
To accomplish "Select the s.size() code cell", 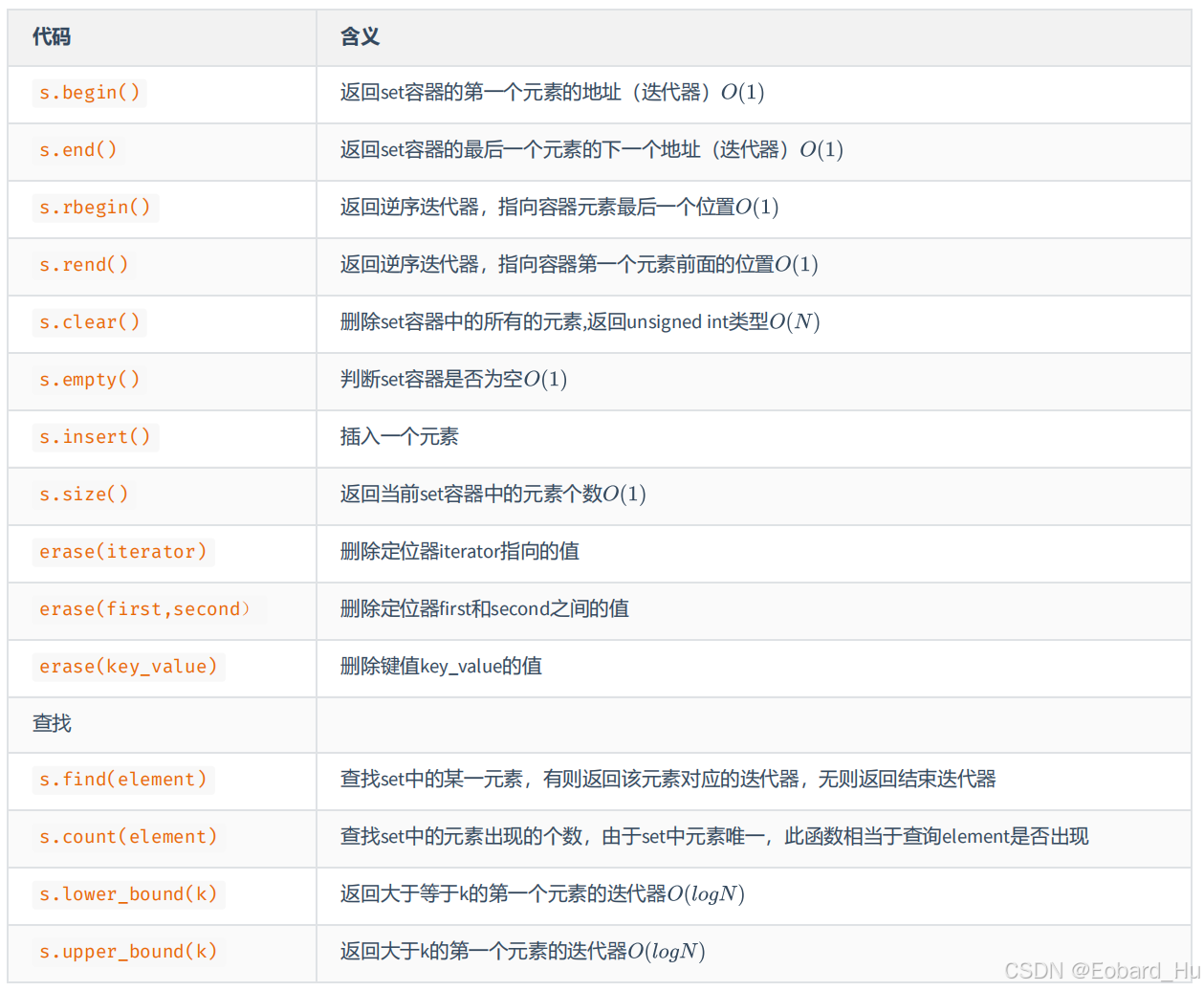I will pyautogui.click(x=82, y=495).
